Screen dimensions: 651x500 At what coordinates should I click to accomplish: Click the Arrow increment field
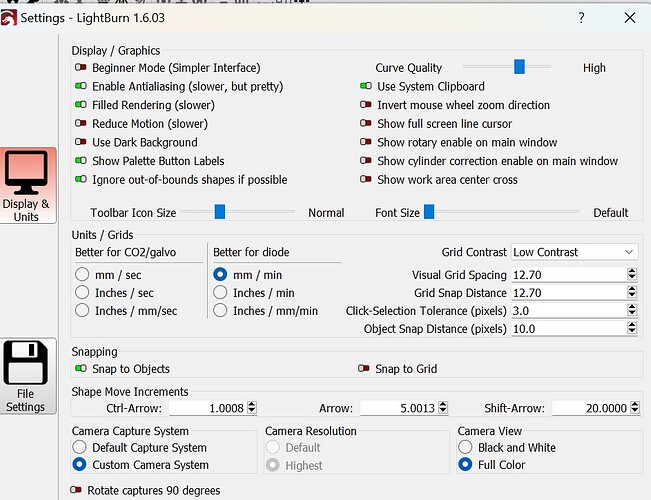coord(399,408)
